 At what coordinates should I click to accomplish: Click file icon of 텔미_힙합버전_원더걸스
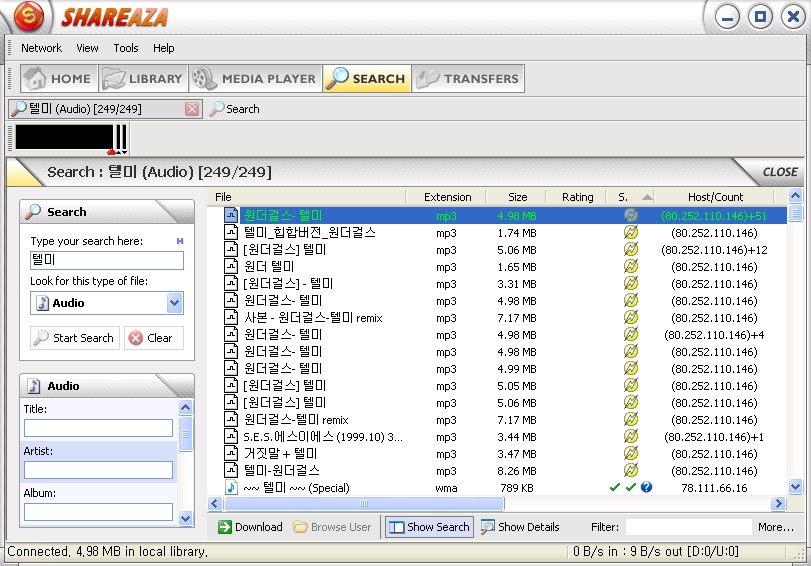pyautogui.click(x=231, y=232)
